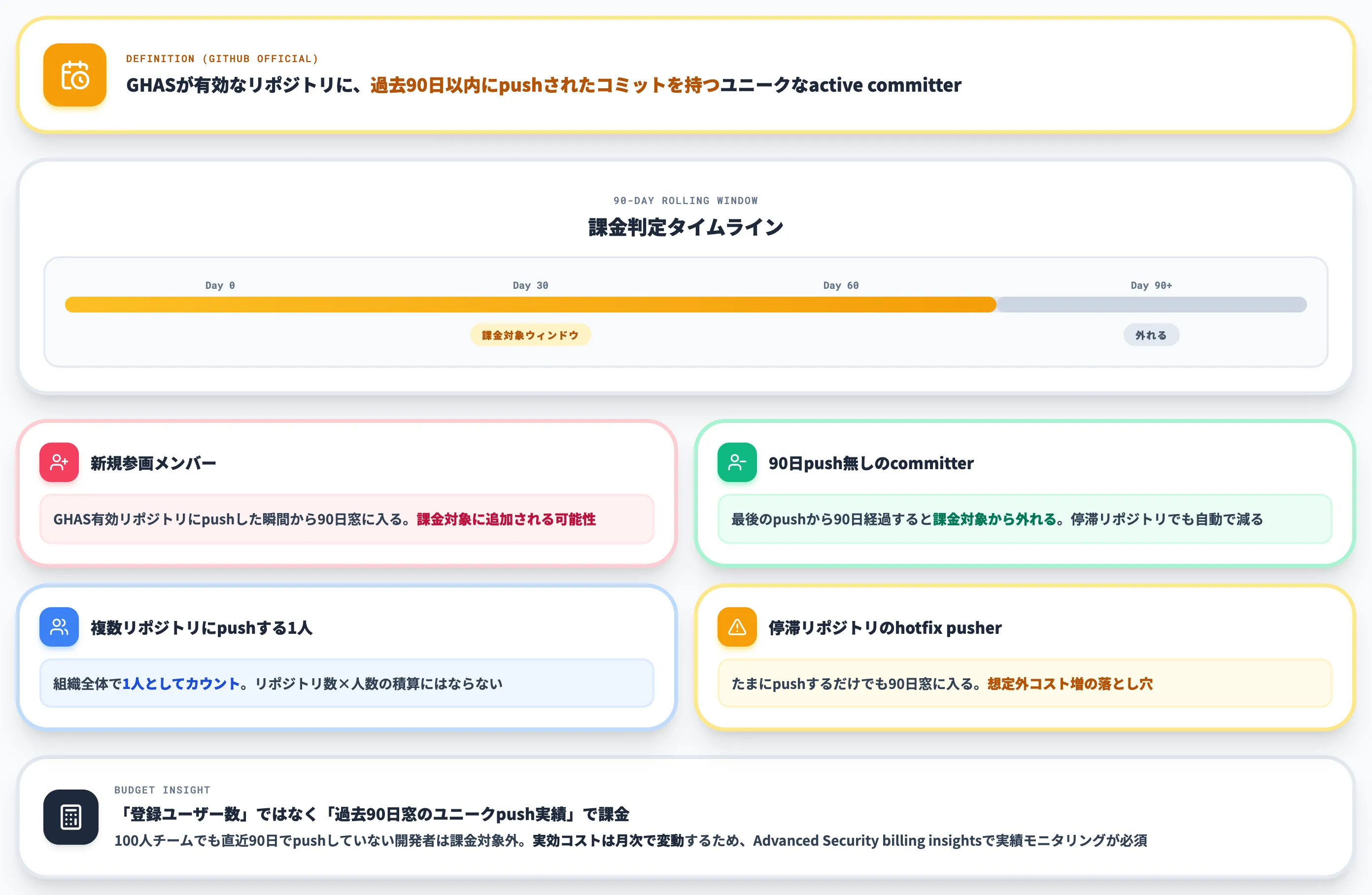Click the bold 実効コストは月次で変動 text
Viewport: 1372px width, 895px height.
608,840
